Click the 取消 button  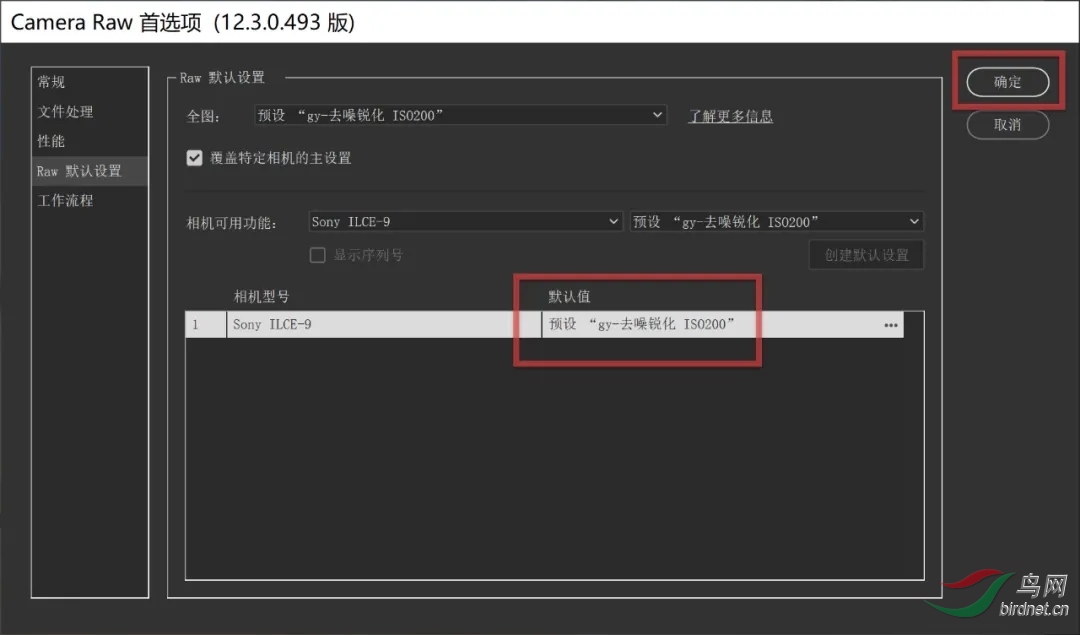tap(1007, 125)
